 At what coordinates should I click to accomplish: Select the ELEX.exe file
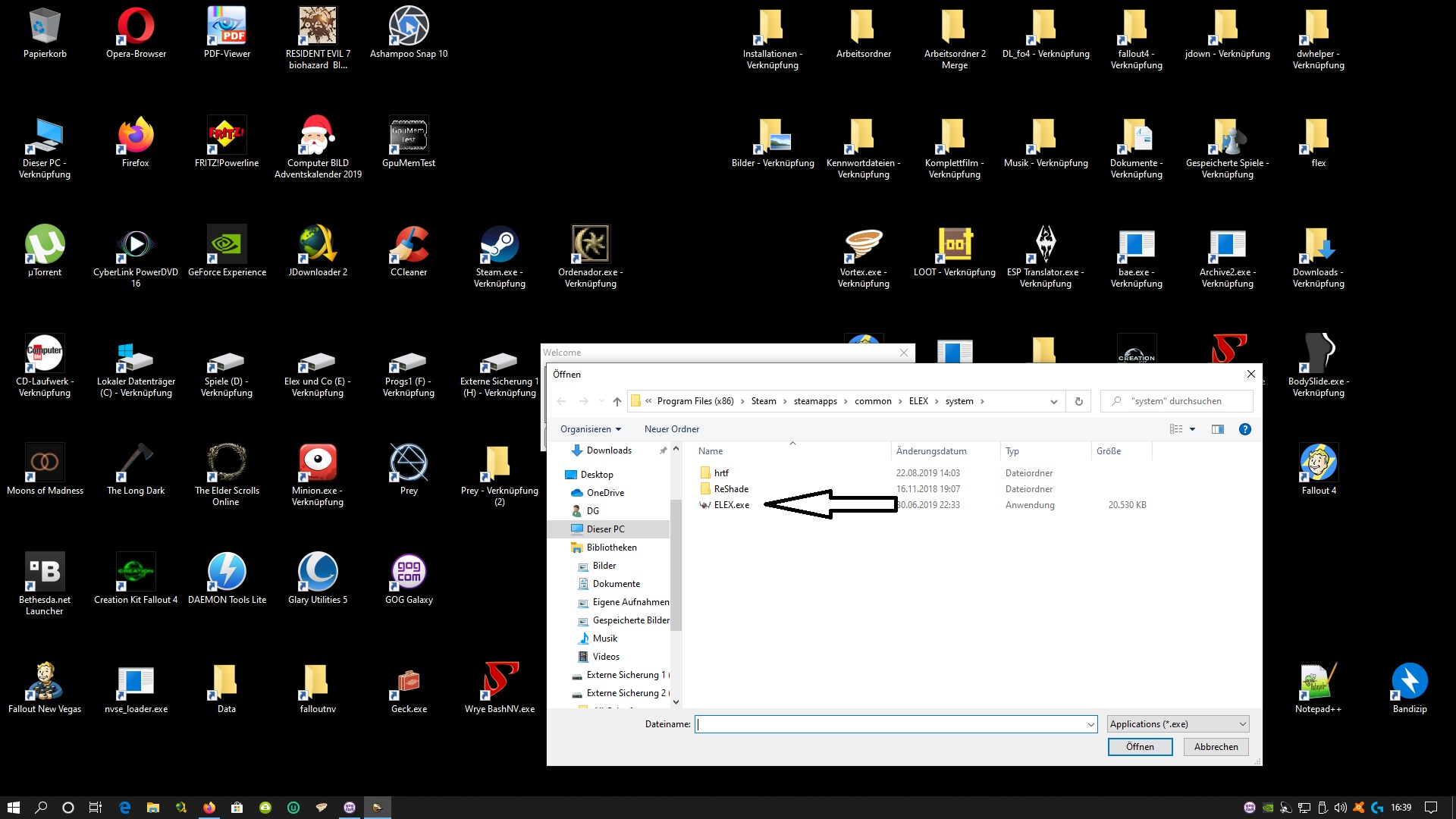click(x=731, y=505)
